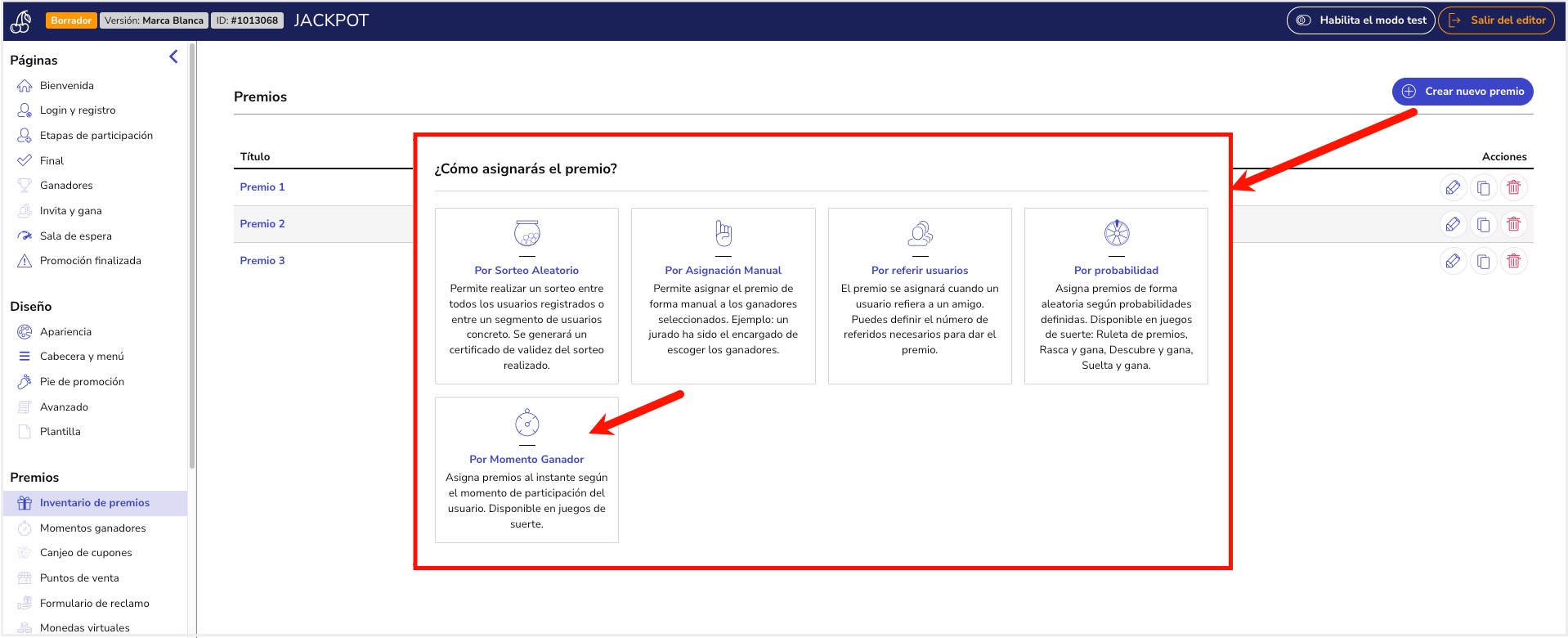
Task: Collapse the Páginas sidebar with the chevron
Action: (173, 56)
